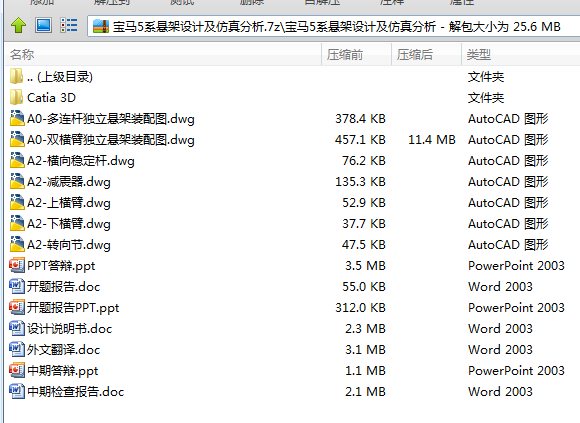Click the 中期检查报告.doc Word icon
580x423 pixels.
[x=17, y=391]
